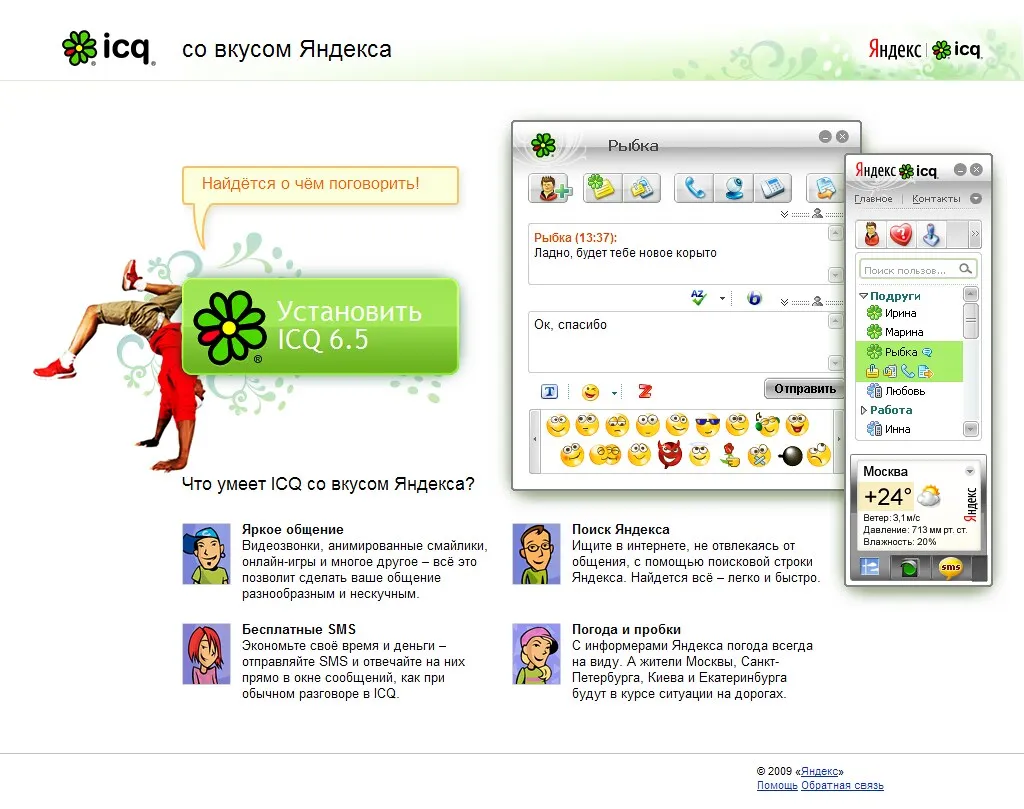
Task: Collapse the Подруги contact group
Action: pos(863,296)
